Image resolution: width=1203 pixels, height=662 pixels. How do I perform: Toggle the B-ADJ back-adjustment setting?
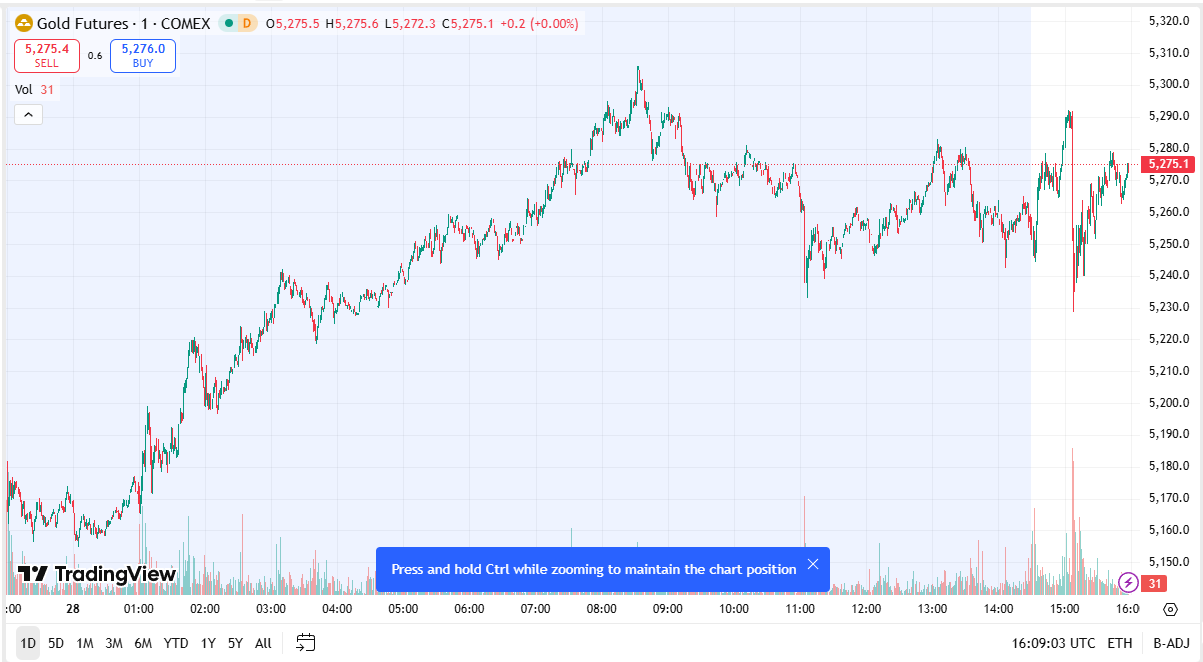(1171, 643)
